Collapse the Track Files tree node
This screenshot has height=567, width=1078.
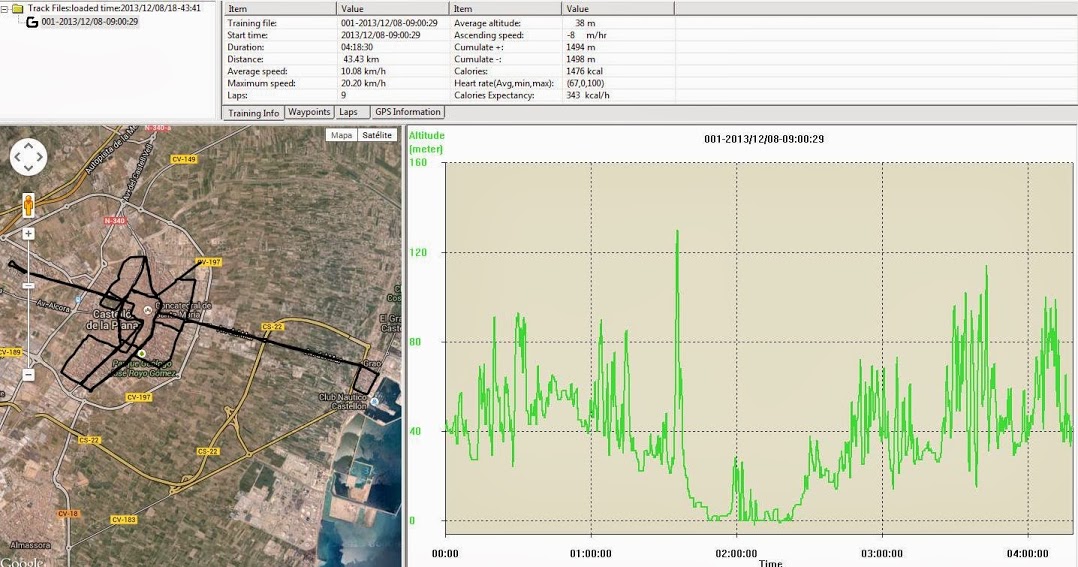(6, 8)
